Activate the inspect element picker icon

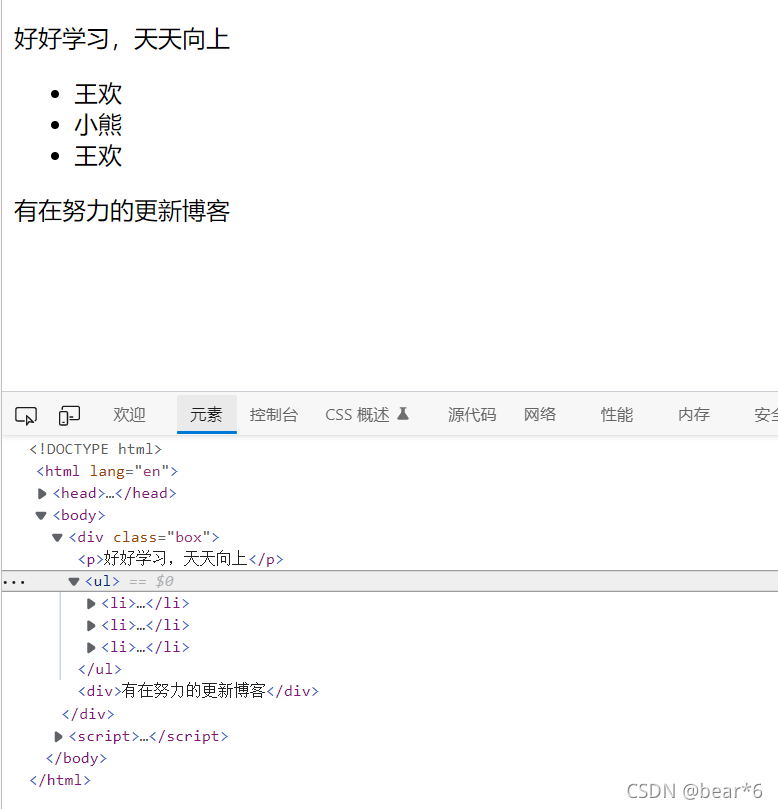26,415
